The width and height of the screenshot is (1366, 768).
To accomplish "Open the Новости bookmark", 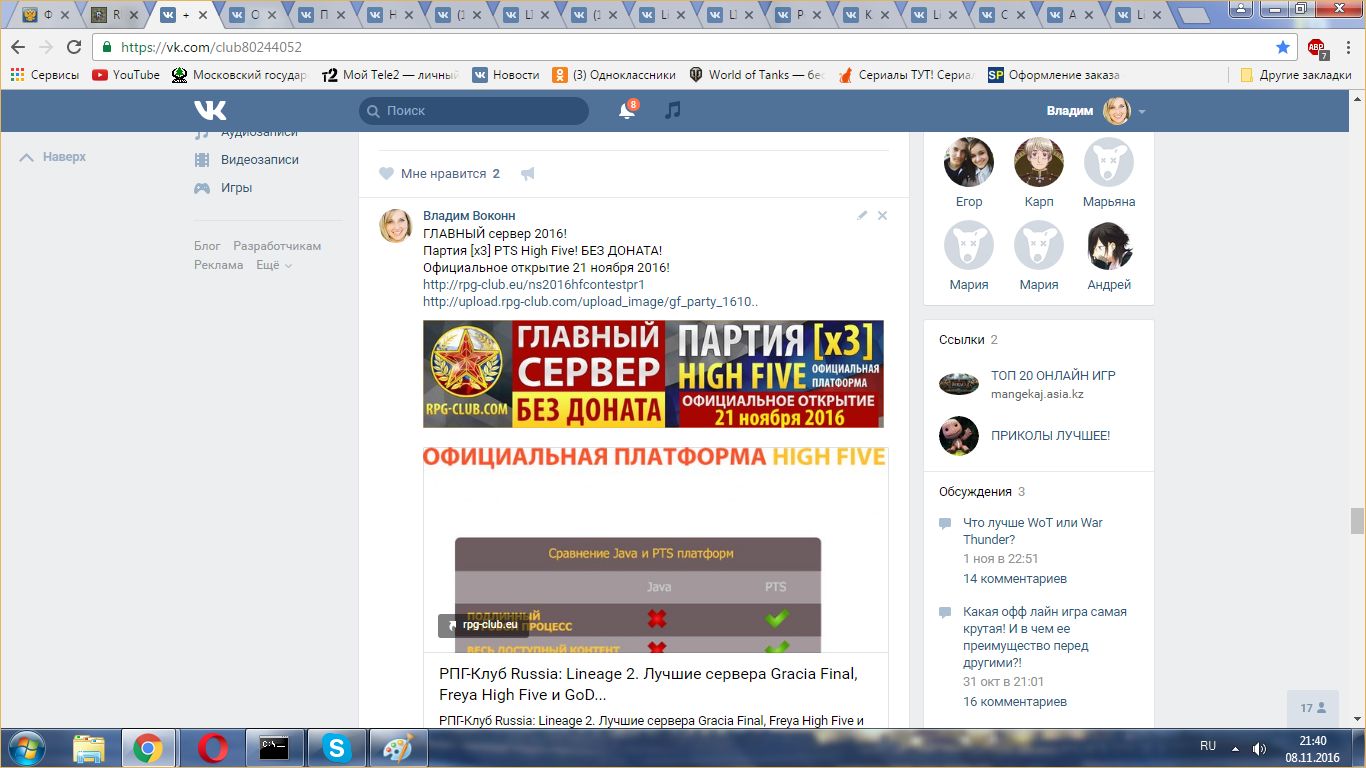I will click(506, 75).
